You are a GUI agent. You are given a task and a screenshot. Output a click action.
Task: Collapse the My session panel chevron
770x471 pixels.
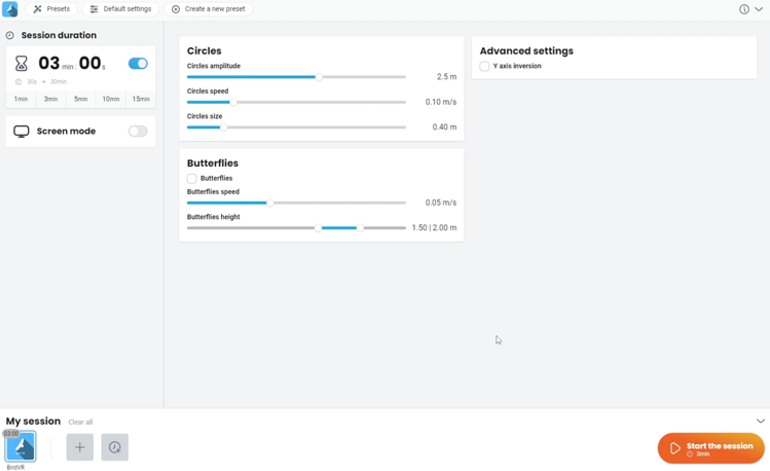click(760, 421)
